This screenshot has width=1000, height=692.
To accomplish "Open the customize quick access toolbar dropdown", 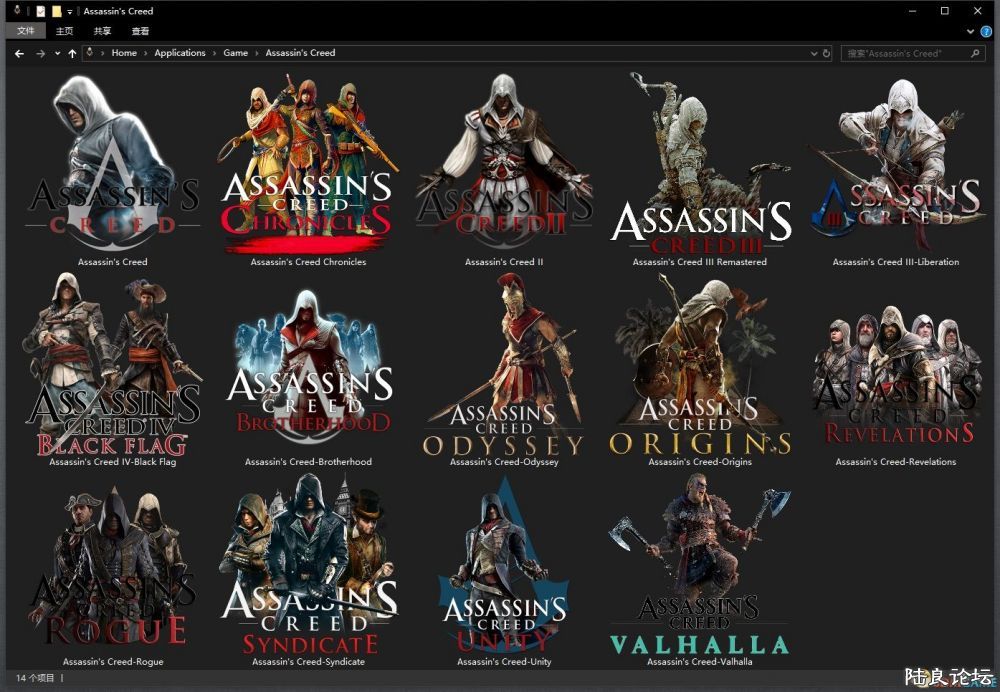I will (x=70, y=11).
